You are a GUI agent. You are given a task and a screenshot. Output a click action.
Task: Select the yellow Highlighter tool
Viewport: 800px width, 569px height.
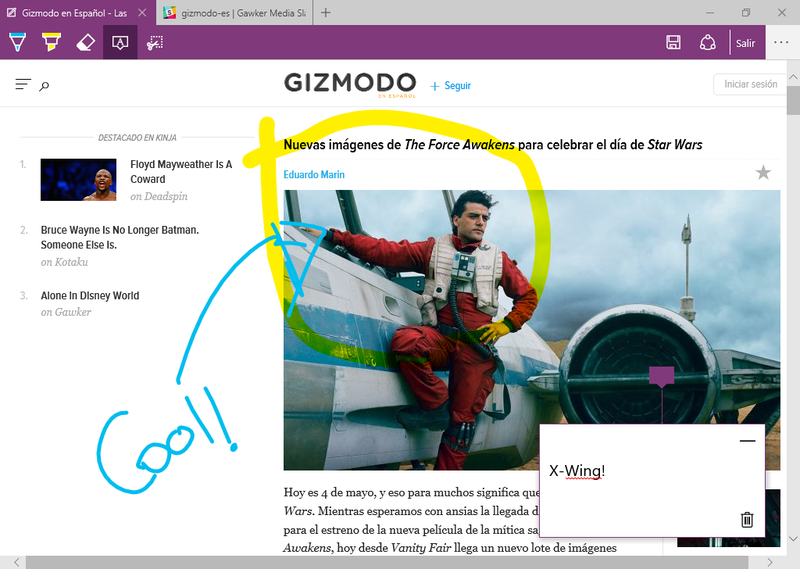click(51, 42)
